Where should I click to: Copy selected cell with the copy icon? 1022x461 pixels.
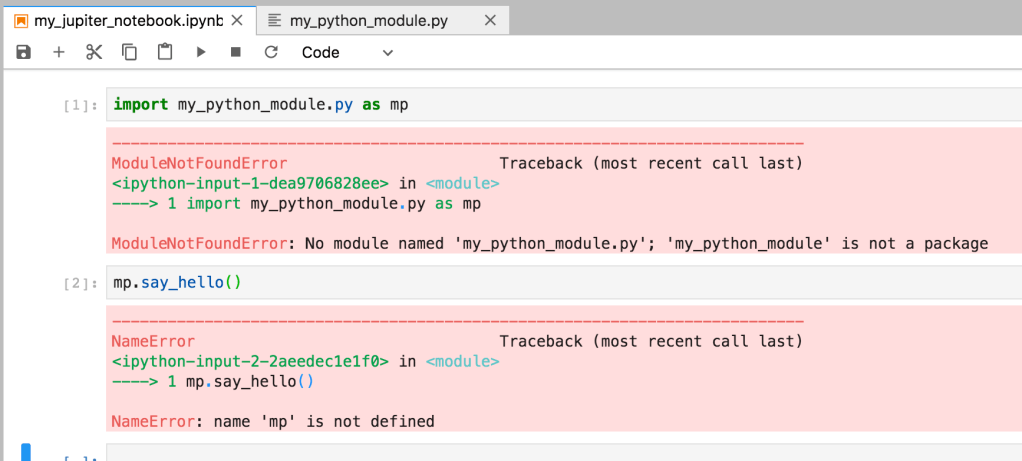tap(130, 52)
